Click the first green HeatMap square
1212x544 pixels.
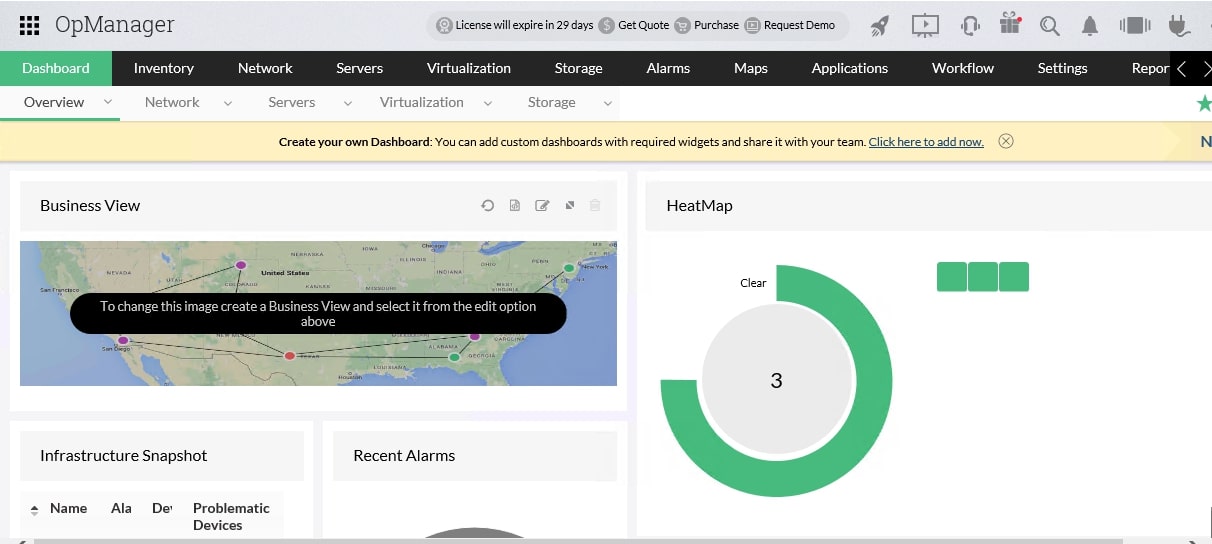coord(952,277)
